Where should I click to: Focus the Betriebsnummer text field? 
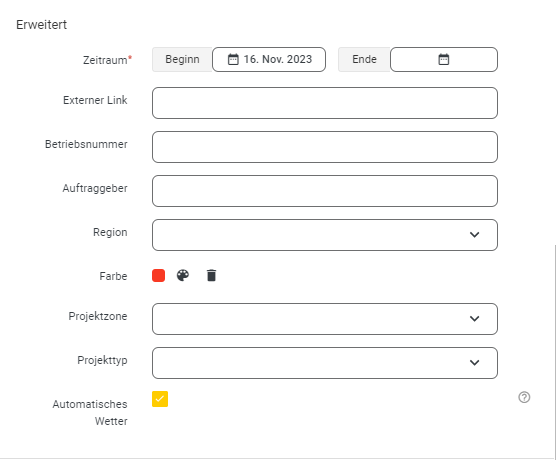[x=325, y=147]
